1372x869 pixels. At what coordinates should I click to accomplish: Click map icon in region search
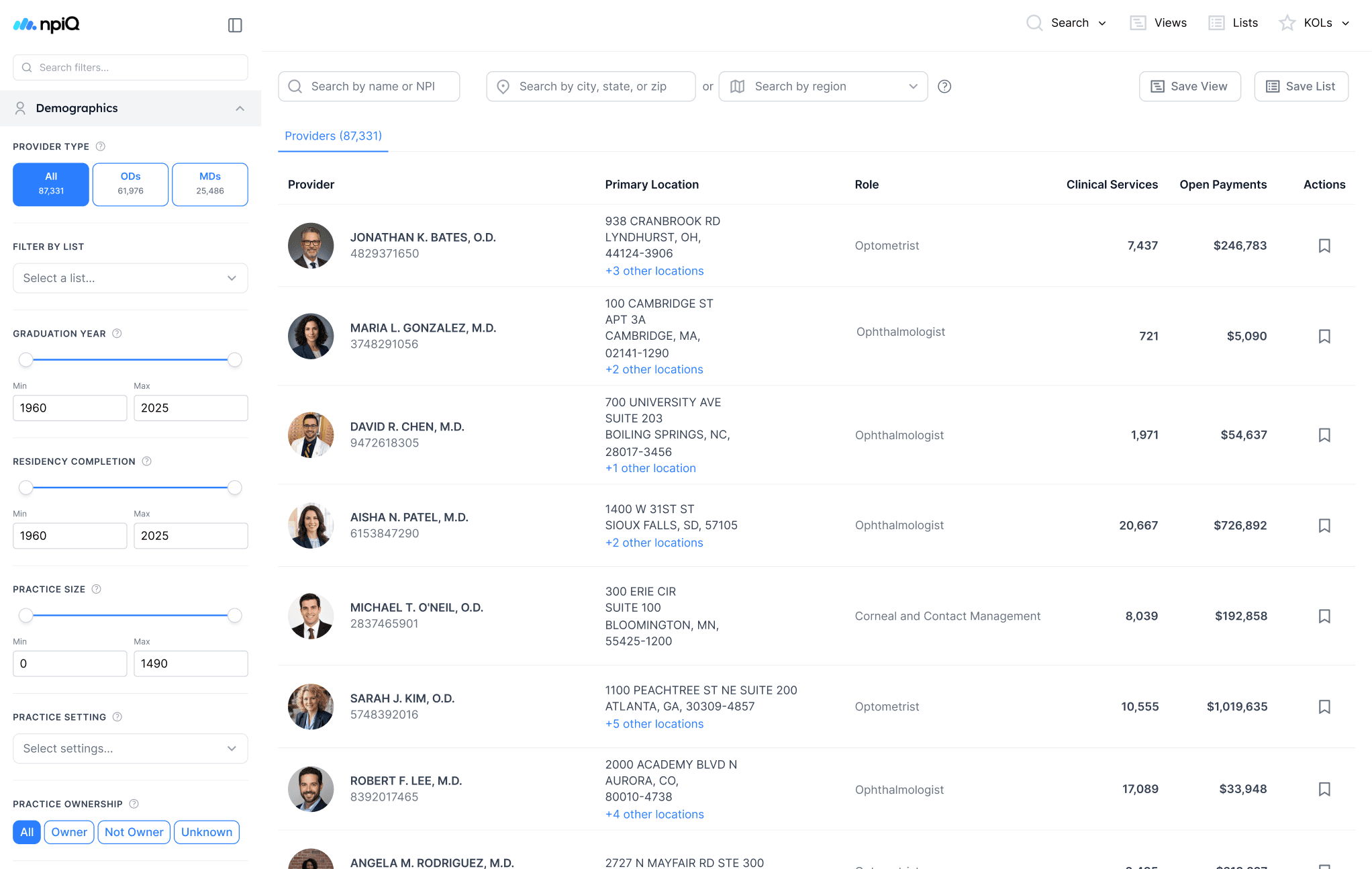pyautogui.click(x=737, y=87)
